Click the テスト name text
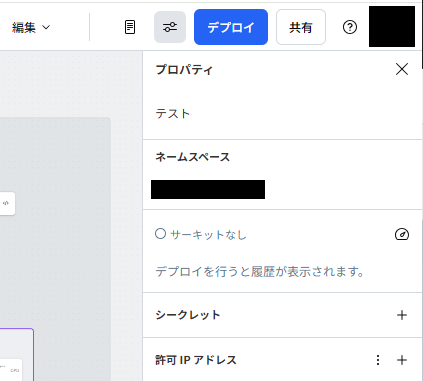Image resolution: width=423 pixels, height=381 pixels. click(x=173, y=114)
